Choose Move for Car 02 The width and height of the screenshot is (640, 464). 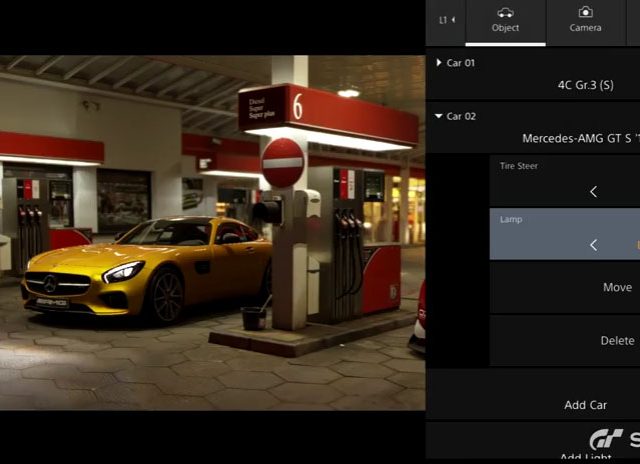[x=617, y=287]
